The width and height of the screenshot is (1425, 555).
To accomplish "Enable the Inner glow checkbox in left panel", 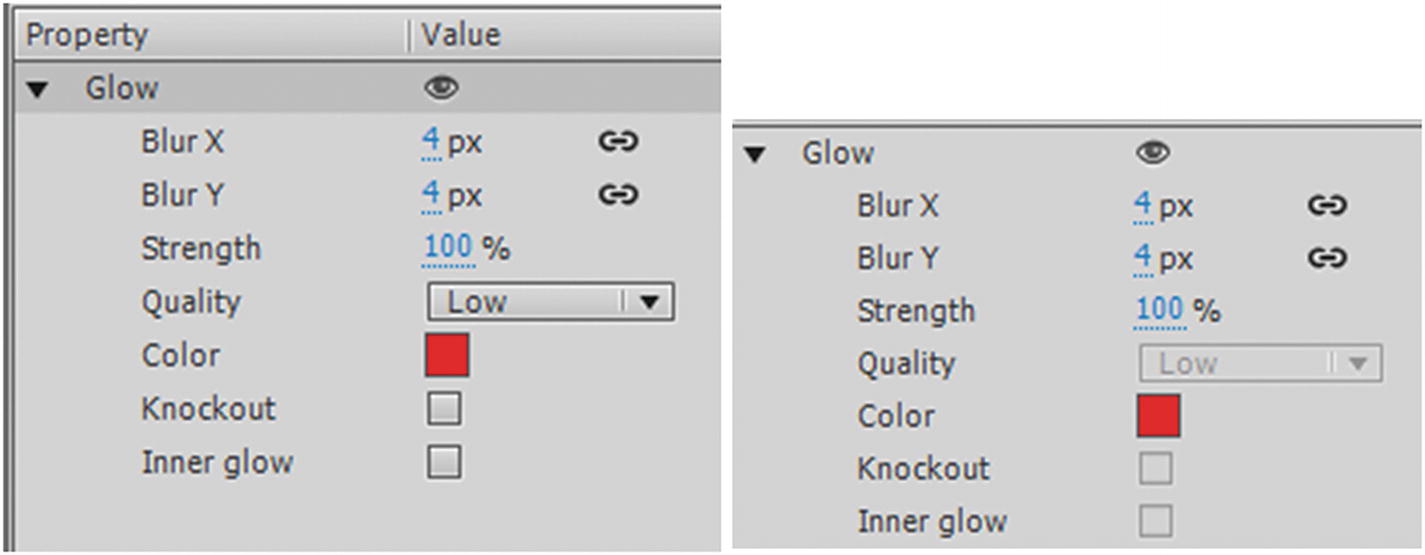I will [x=444, y=462].
